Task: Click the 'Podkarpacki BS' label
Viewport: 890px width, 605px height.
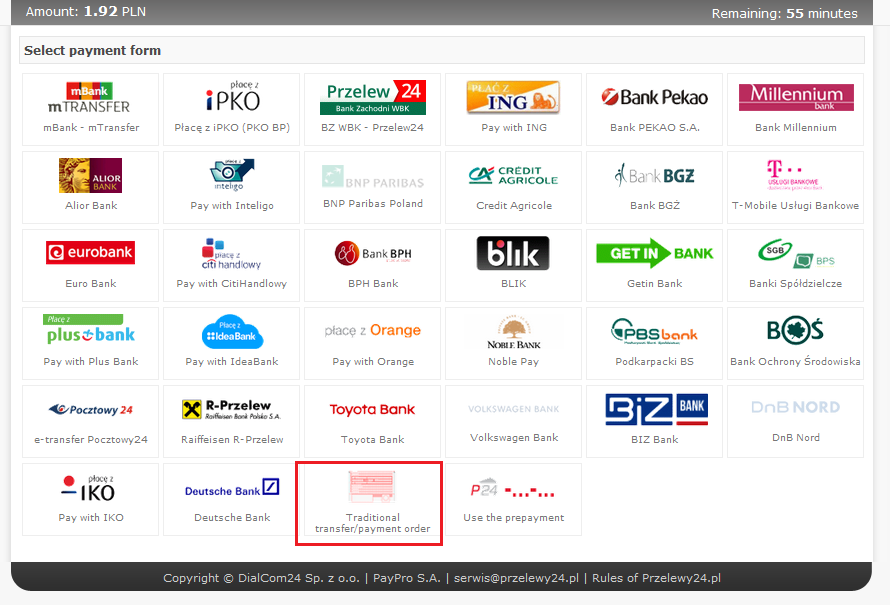Action: point(654,362)
